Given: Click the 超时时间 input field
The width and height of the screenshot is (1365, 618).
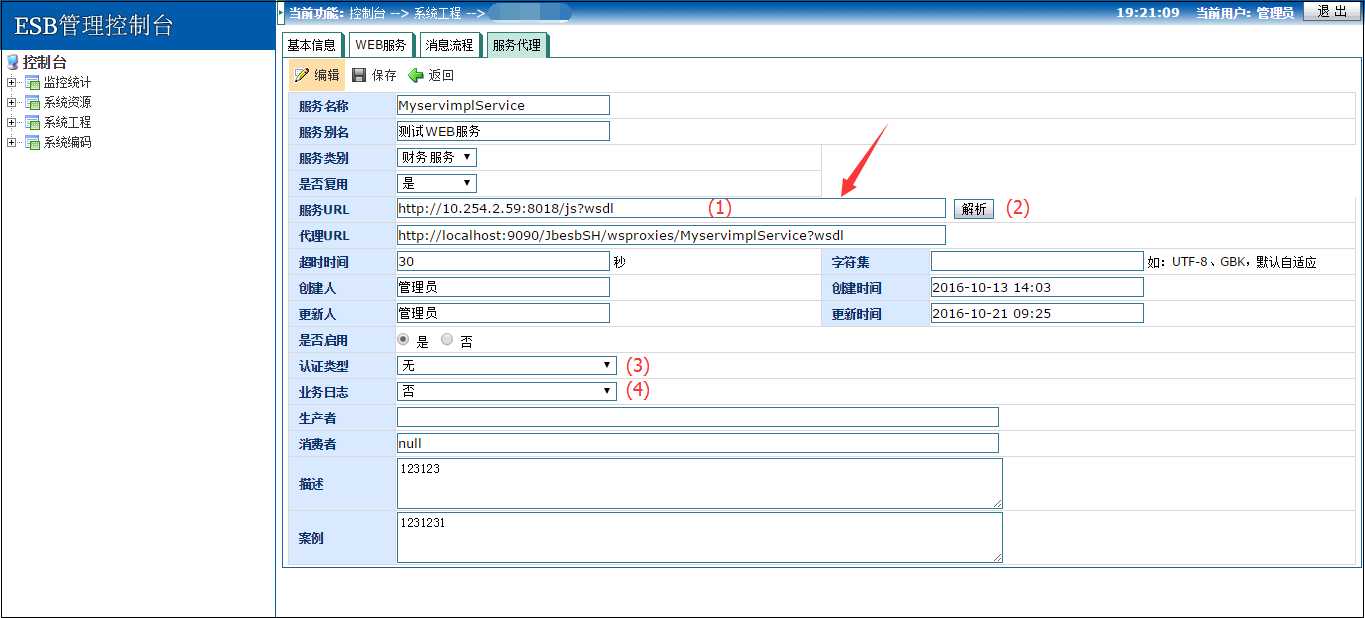Looking at the screenshot, I should (503, 261).
